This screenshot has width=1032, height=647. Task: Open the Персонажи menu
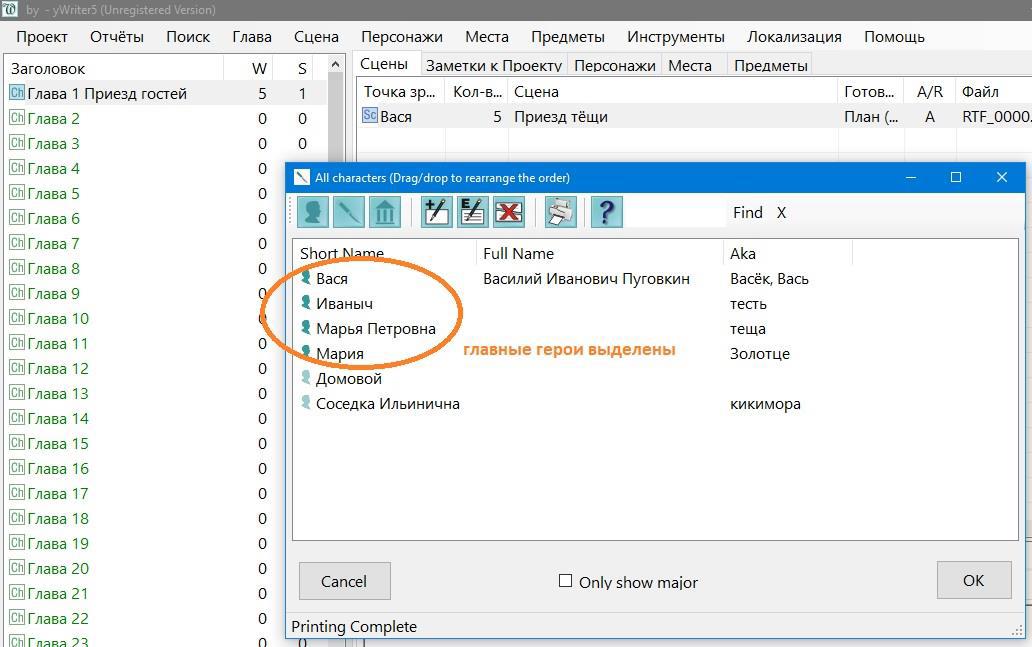click(401, 37)
